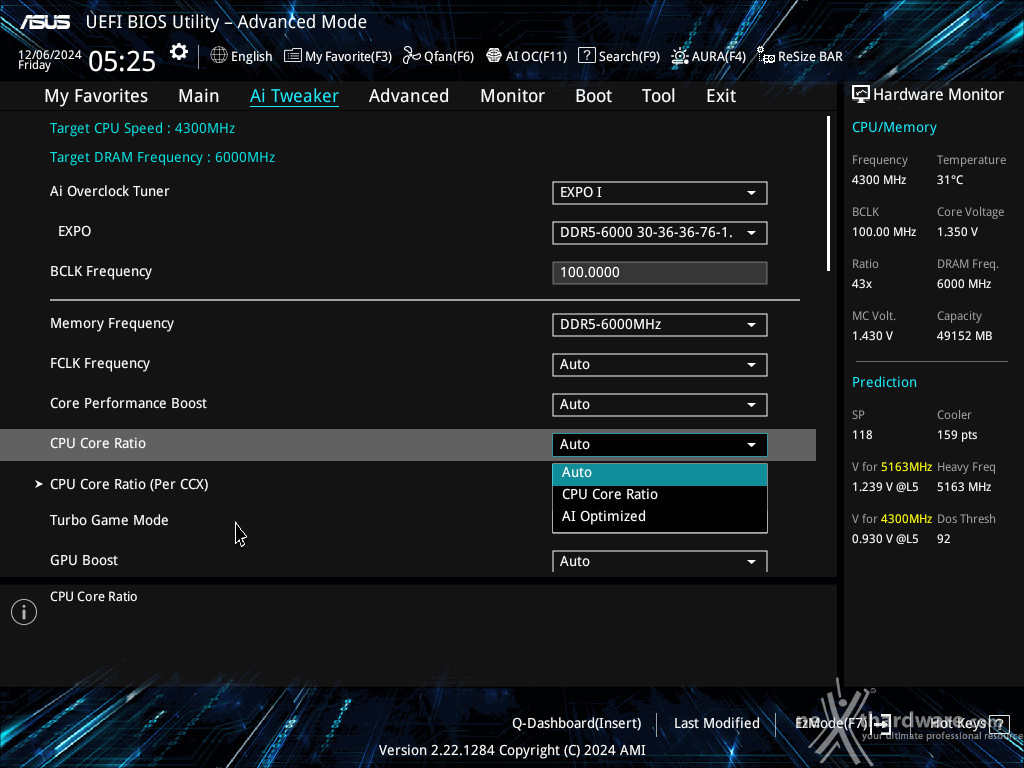The image size is (1024, 768).
Task: Select Auto in CPU Core Ratio list
Action: tap(660, 473)
